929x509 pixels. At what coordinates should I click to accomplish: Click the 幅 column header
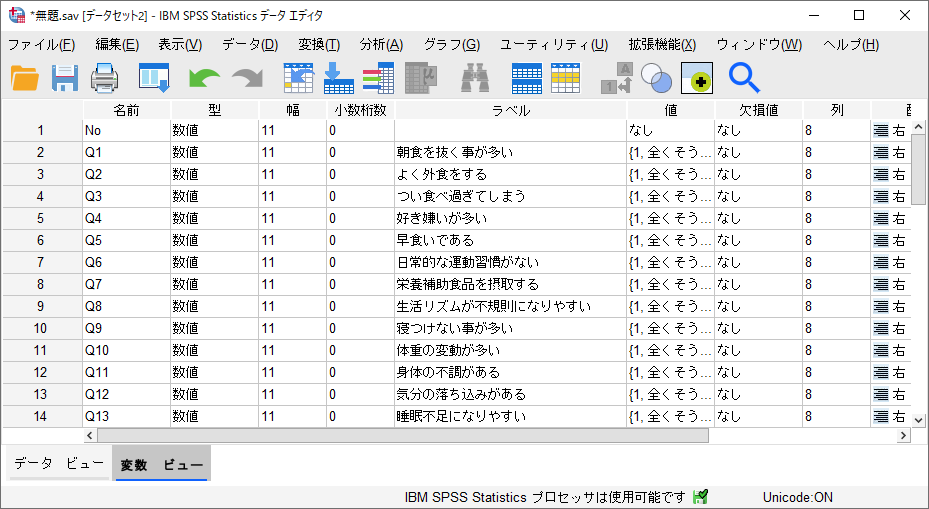293,110
